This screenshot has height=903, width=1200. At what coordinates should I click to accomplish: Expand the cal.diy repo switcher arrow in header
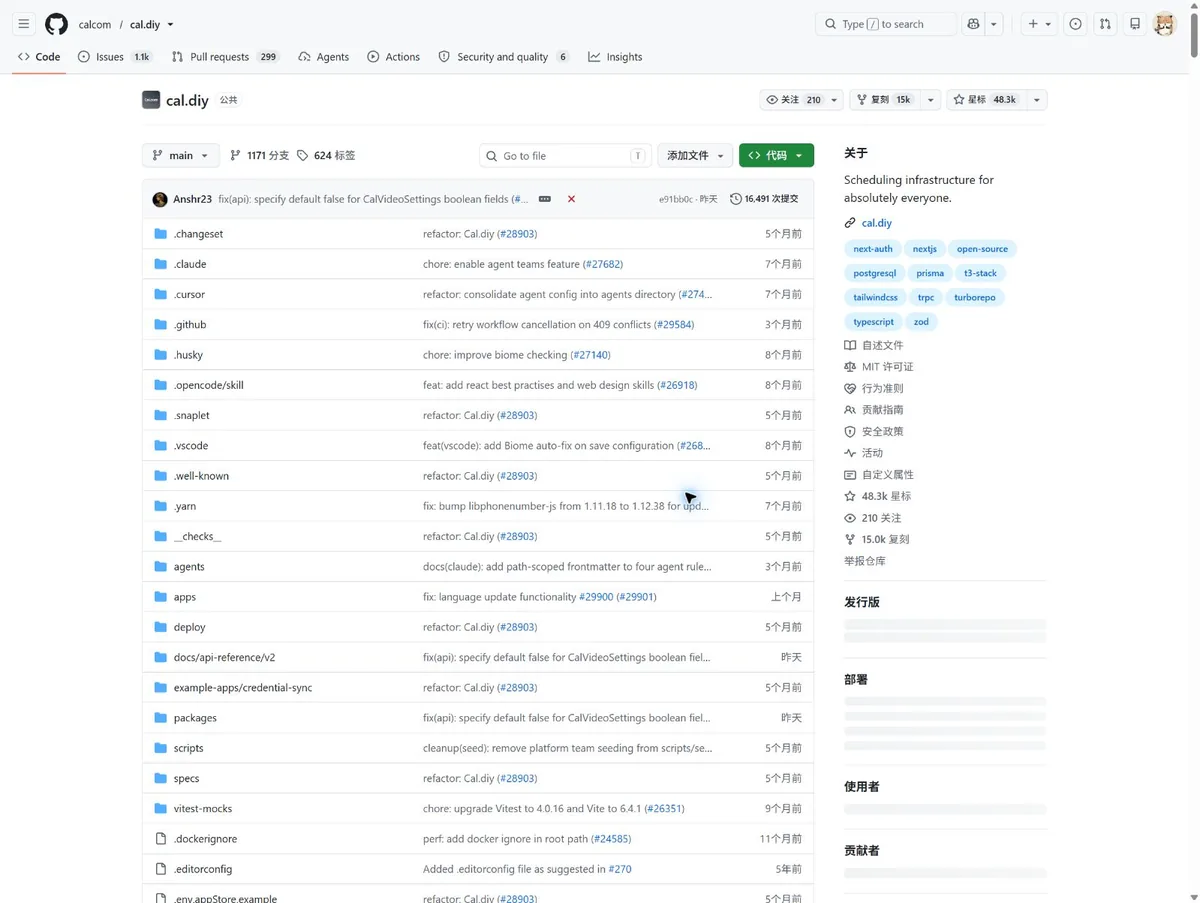click(170, 24)
